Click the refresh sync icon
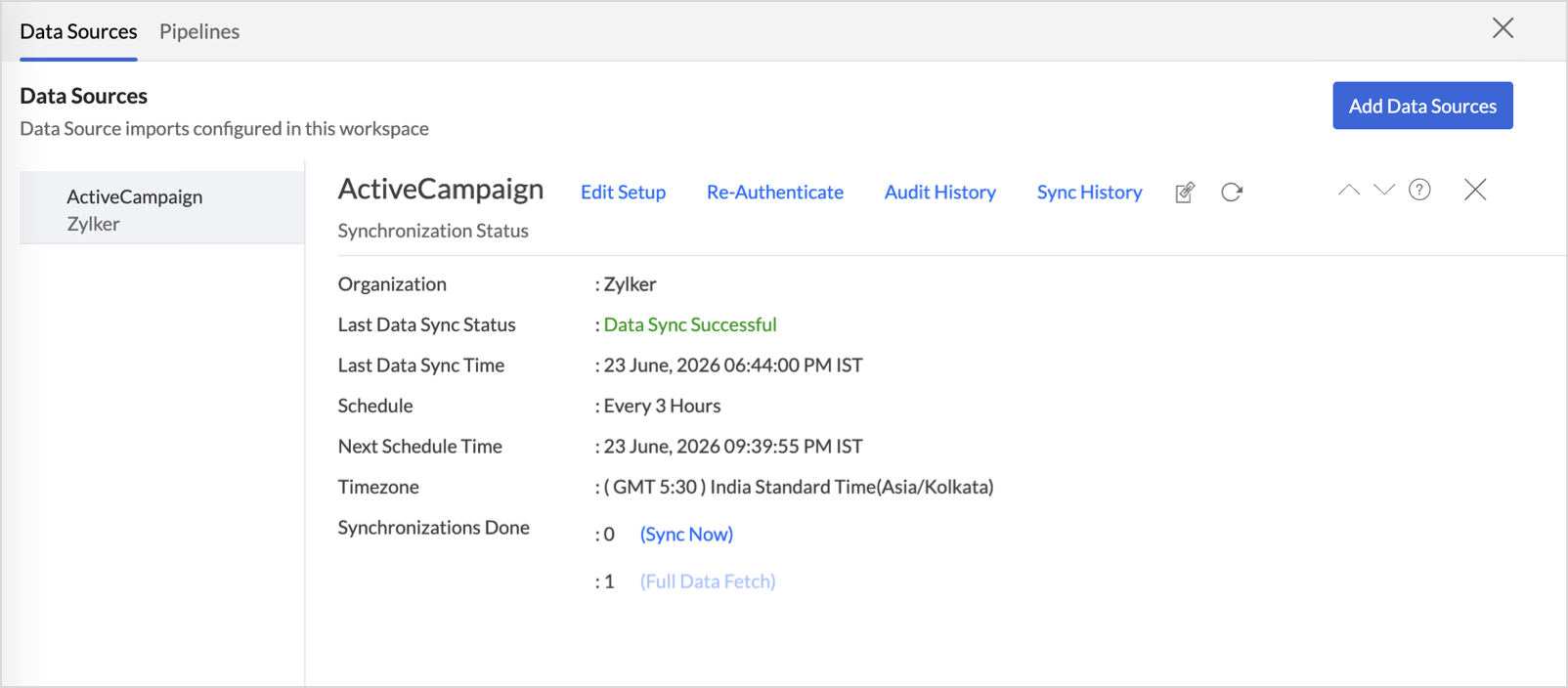1568x688 pixels. (x=1232, y=193)
